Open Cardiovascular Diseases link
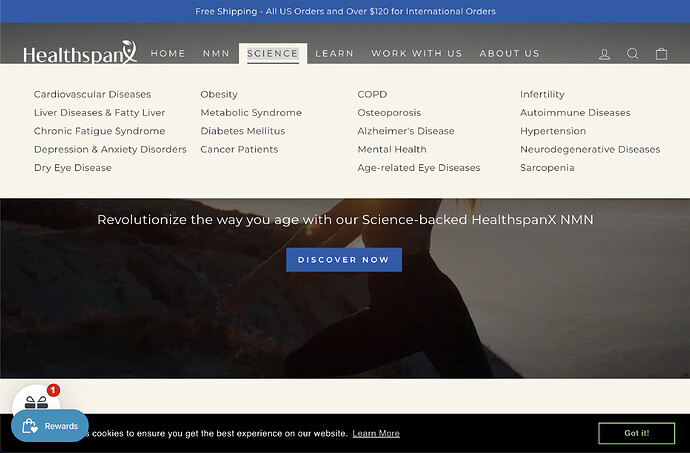This screenshot has width=690, height=453. tap(92, 94)
